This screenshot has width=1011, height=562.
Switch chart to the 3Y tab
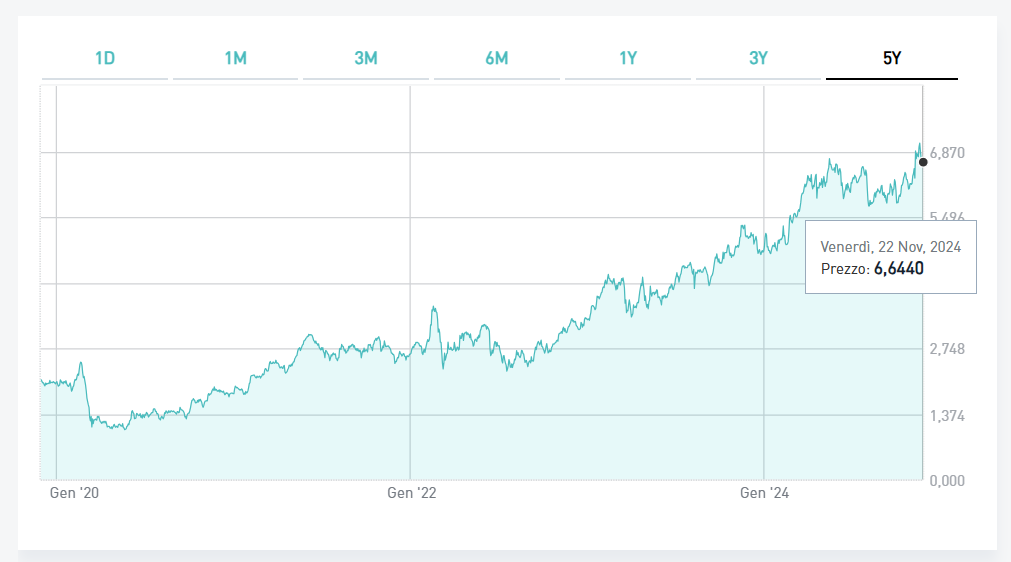point(758,58)
